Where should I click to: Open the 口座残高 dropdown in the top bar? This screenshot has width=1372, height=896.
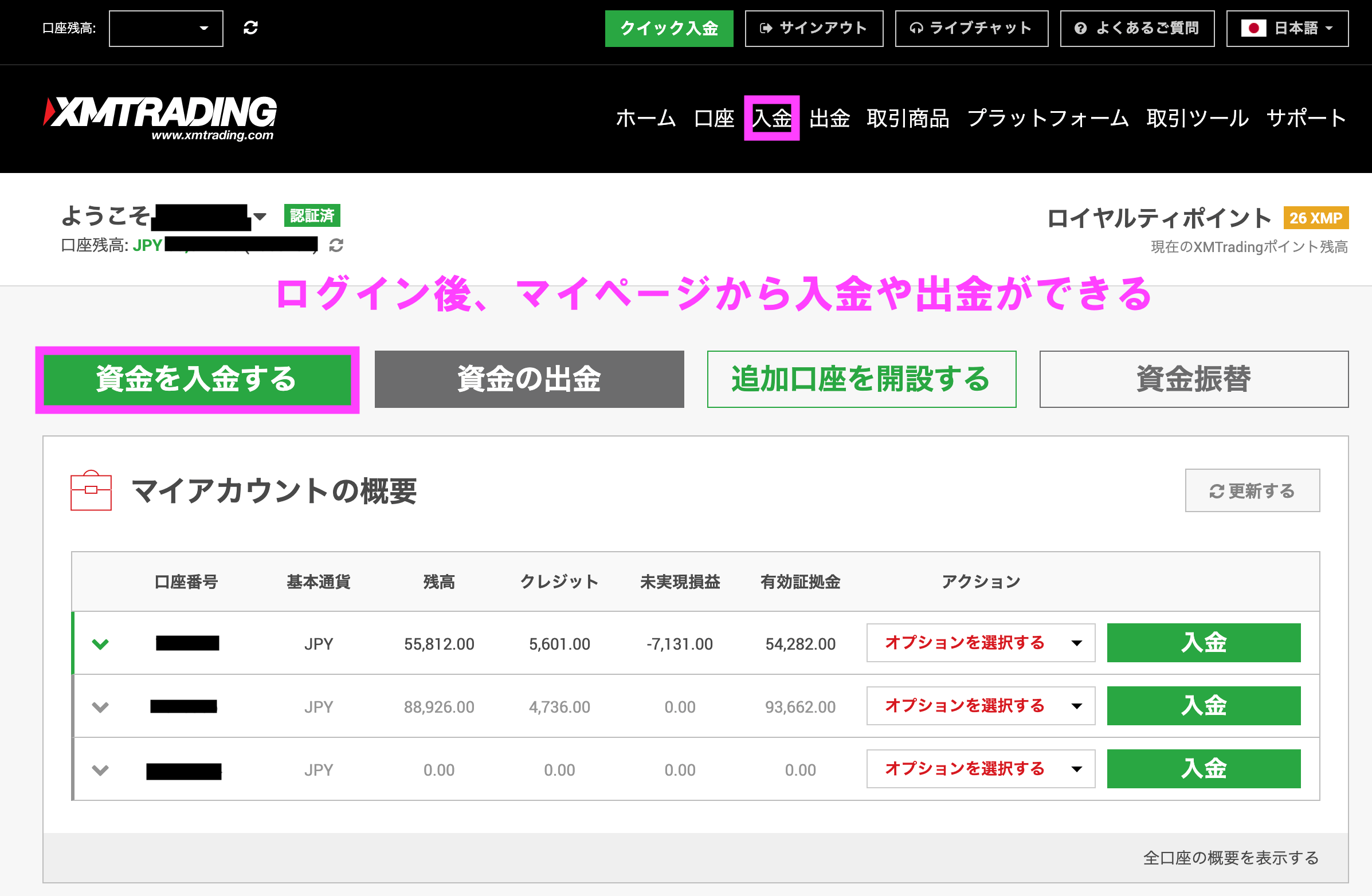(x=166, y=28)
